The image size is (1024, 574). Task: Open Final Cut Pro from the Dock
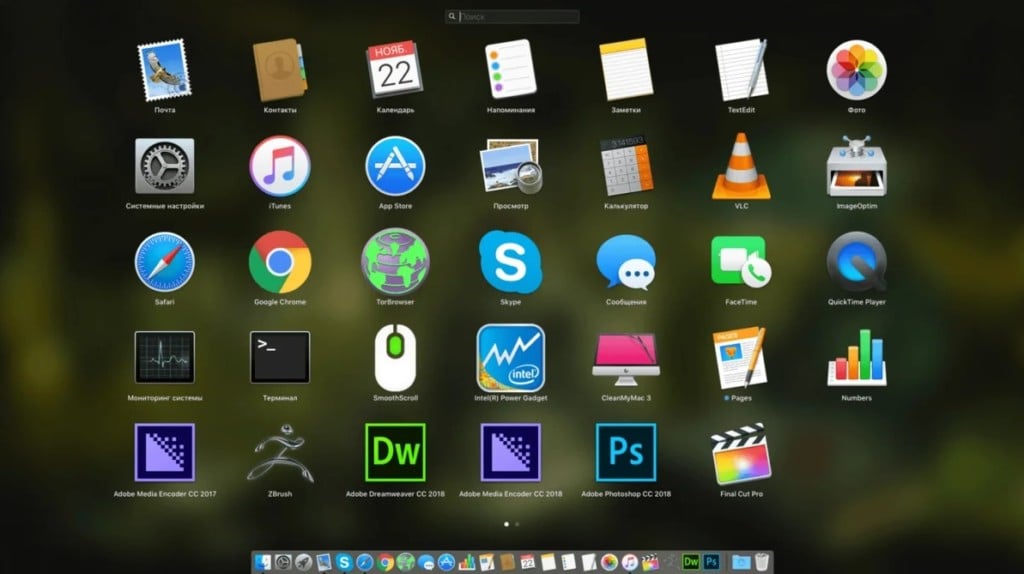(x=650, y=562)
